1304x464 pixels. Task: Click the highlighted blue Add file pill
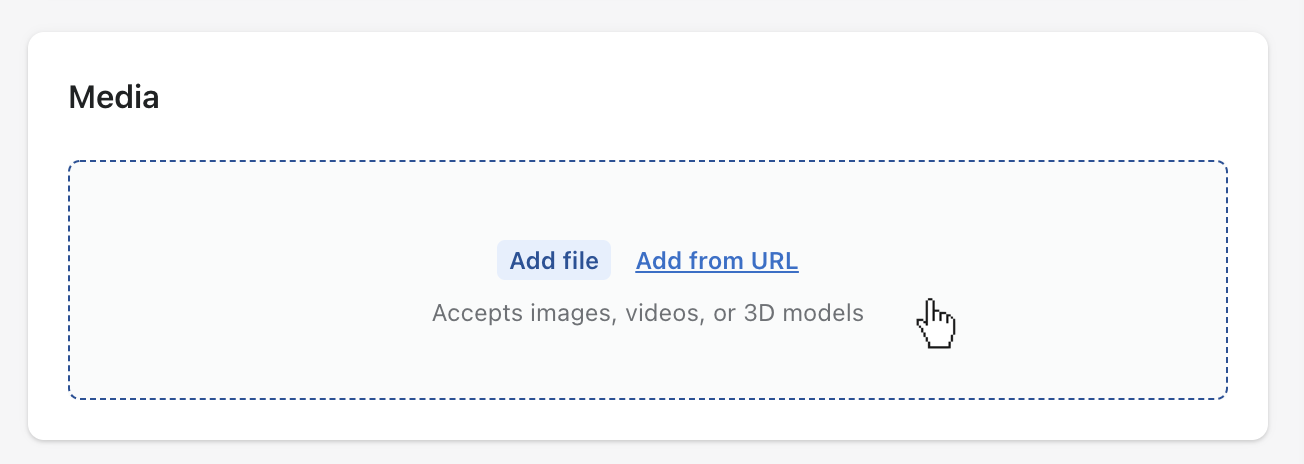click(553, 261)
